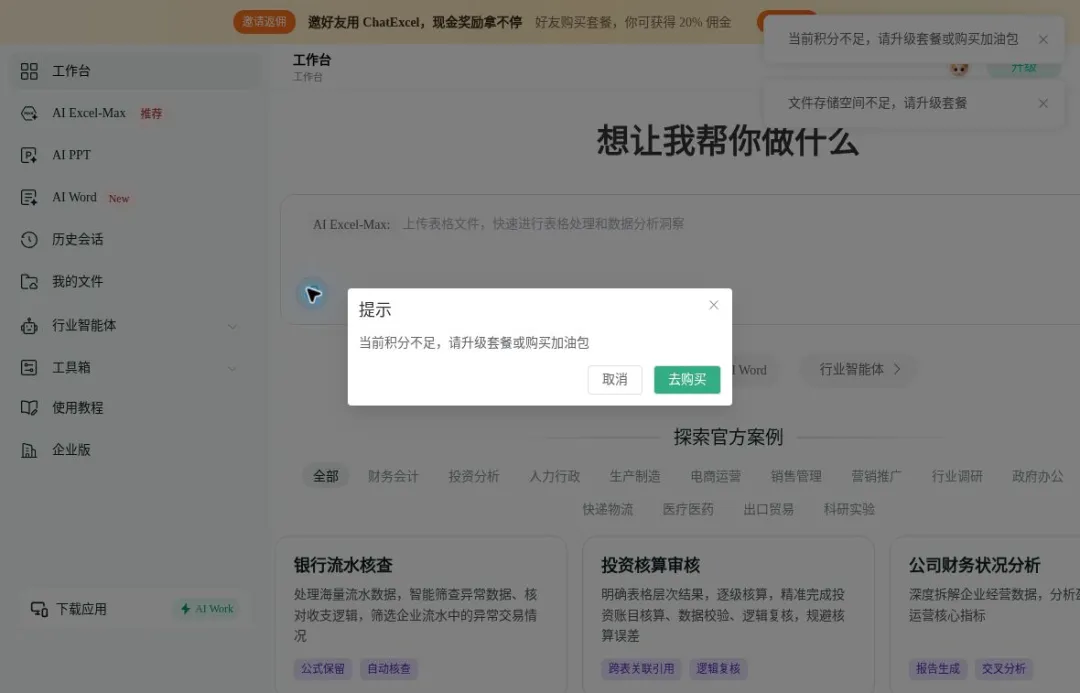Click the 工具箱 toolbox icon
The image size is (1080, 693).
[29, 367]
